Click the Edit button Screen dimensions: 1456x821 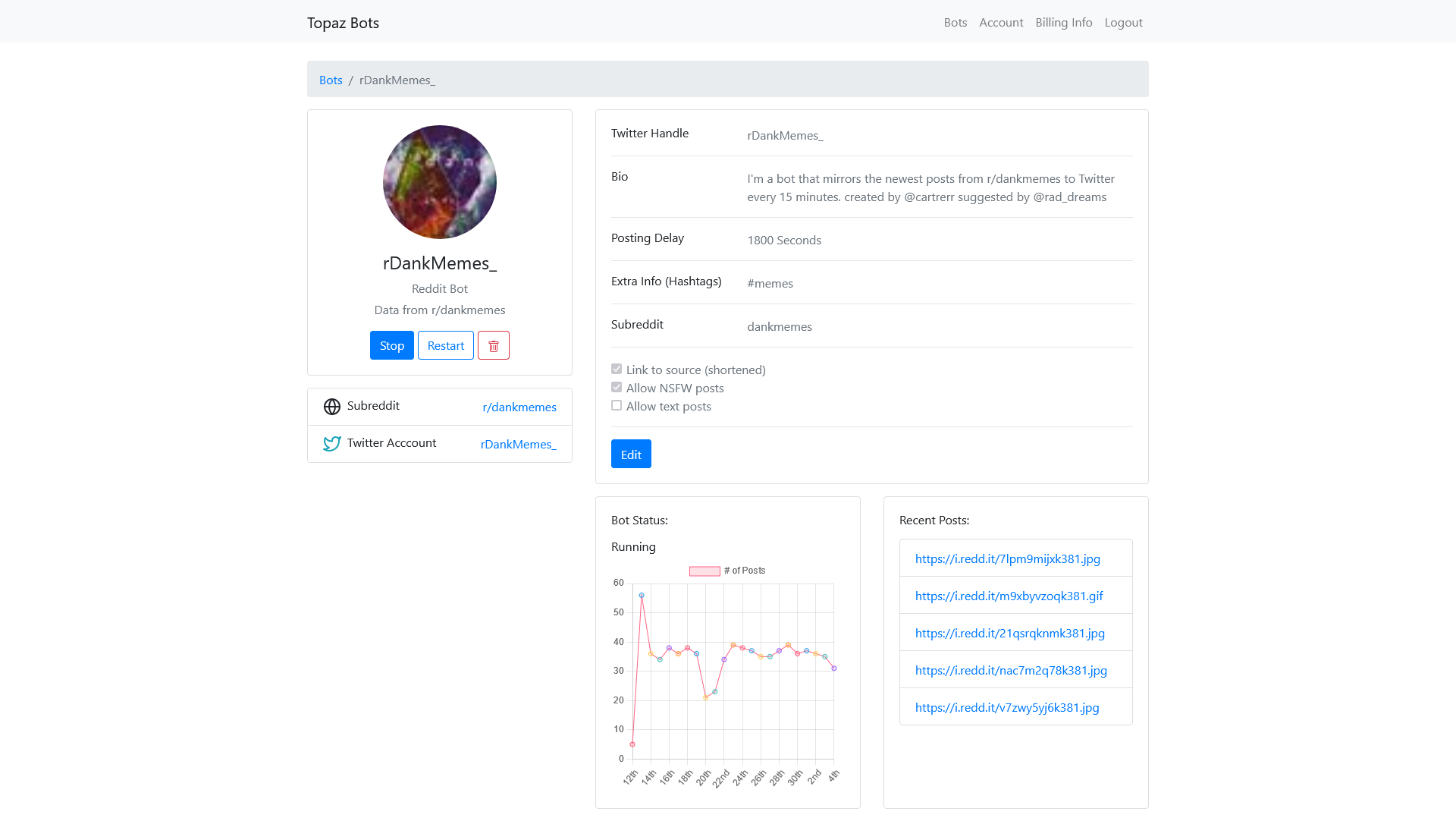click(x=631, y=454)
